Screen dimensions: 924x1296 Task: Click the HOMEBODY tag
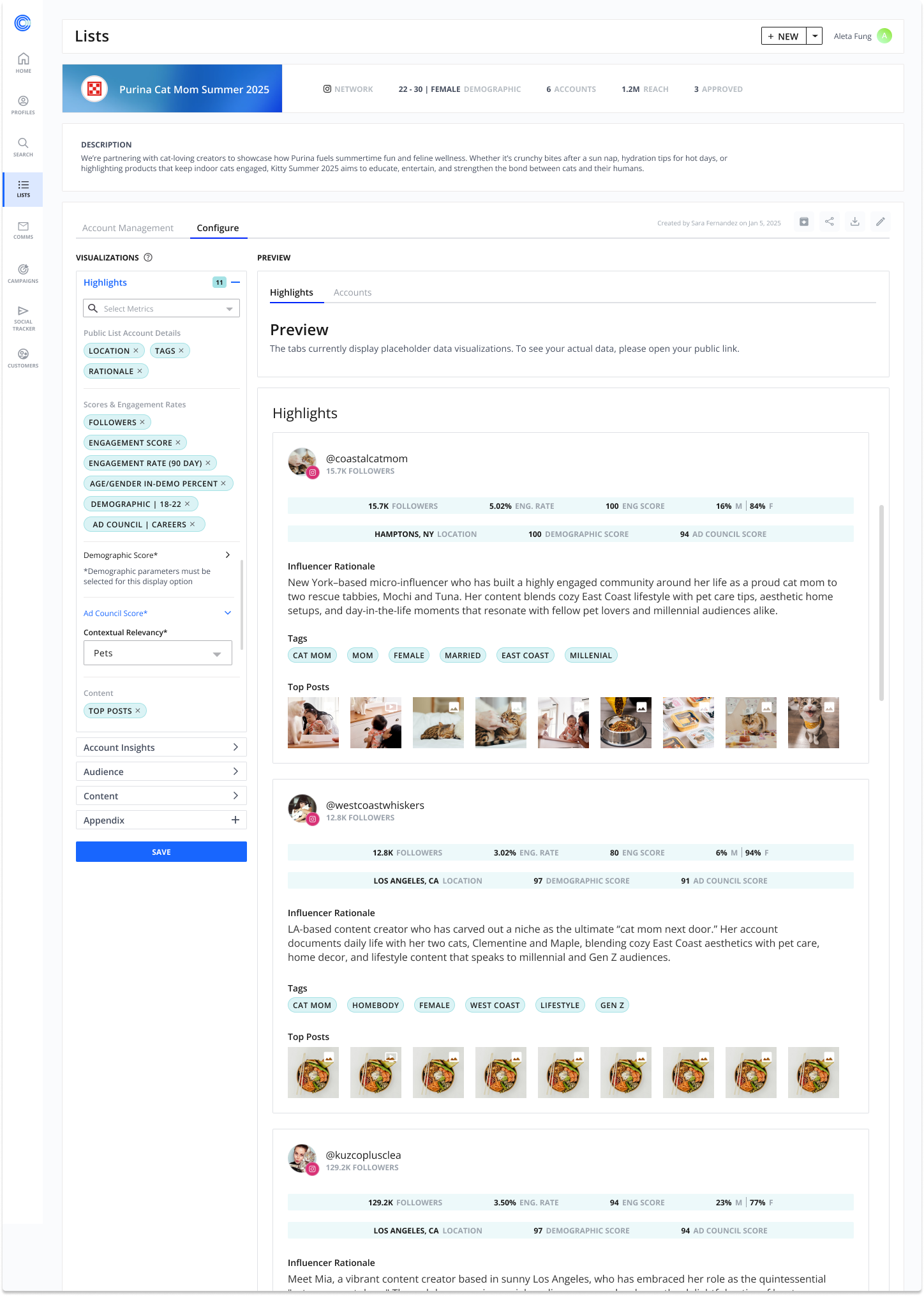[x=376, y=1005]
